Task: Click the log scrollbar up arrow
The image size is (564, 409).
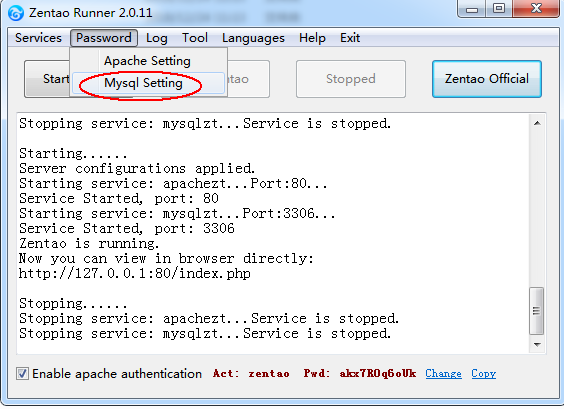Action: pyautogui.click(x=537, y=123)
